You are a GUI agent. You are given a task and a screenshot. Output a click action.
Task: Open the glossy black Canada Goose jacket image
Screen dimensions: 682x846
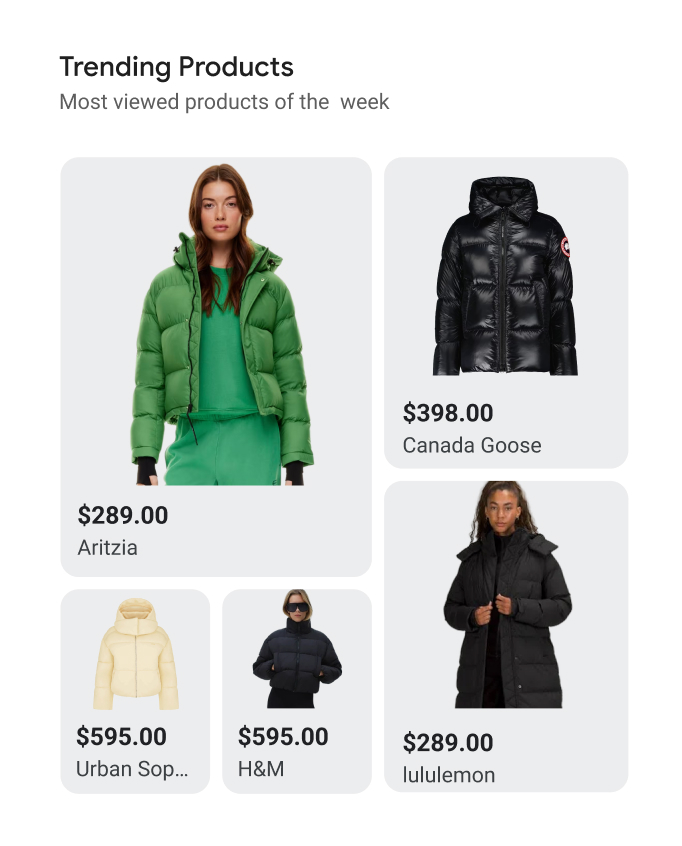point(505,276)
